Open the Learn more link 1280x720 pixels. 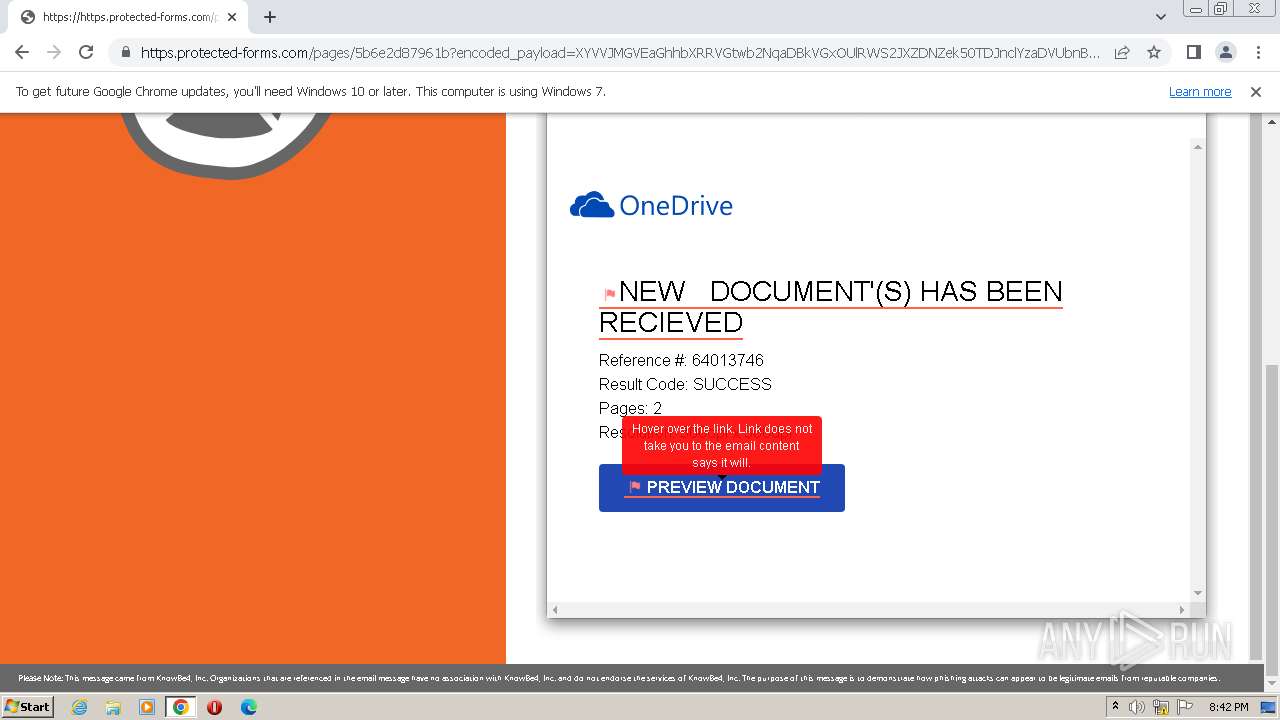pos(1200,91)
